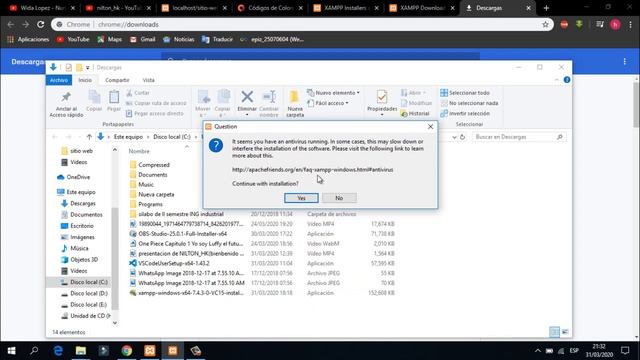Open Chrome from the taskbar
This screenshot has width=640, height=360.
pos(127,351)
